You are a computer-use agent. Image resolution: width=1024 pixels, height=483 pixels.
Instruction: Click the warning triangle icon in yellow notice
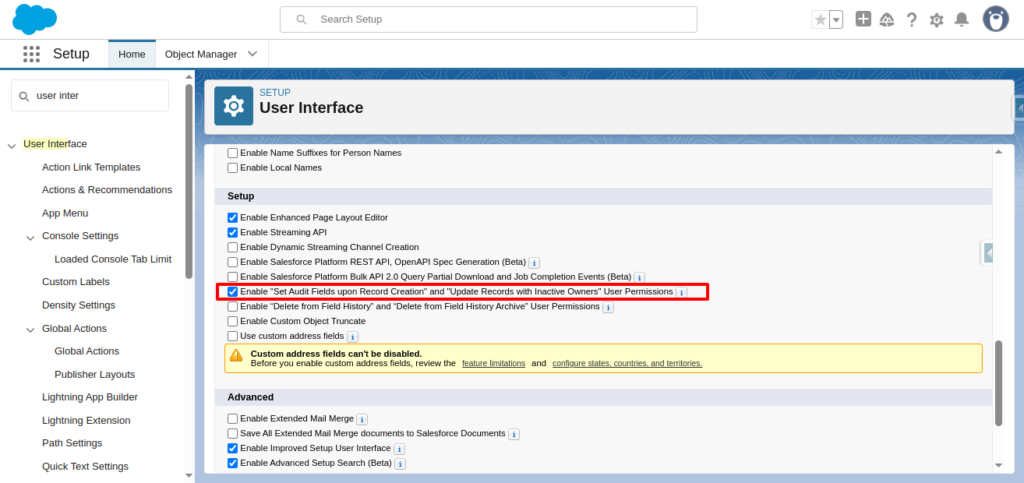point(236,355)
